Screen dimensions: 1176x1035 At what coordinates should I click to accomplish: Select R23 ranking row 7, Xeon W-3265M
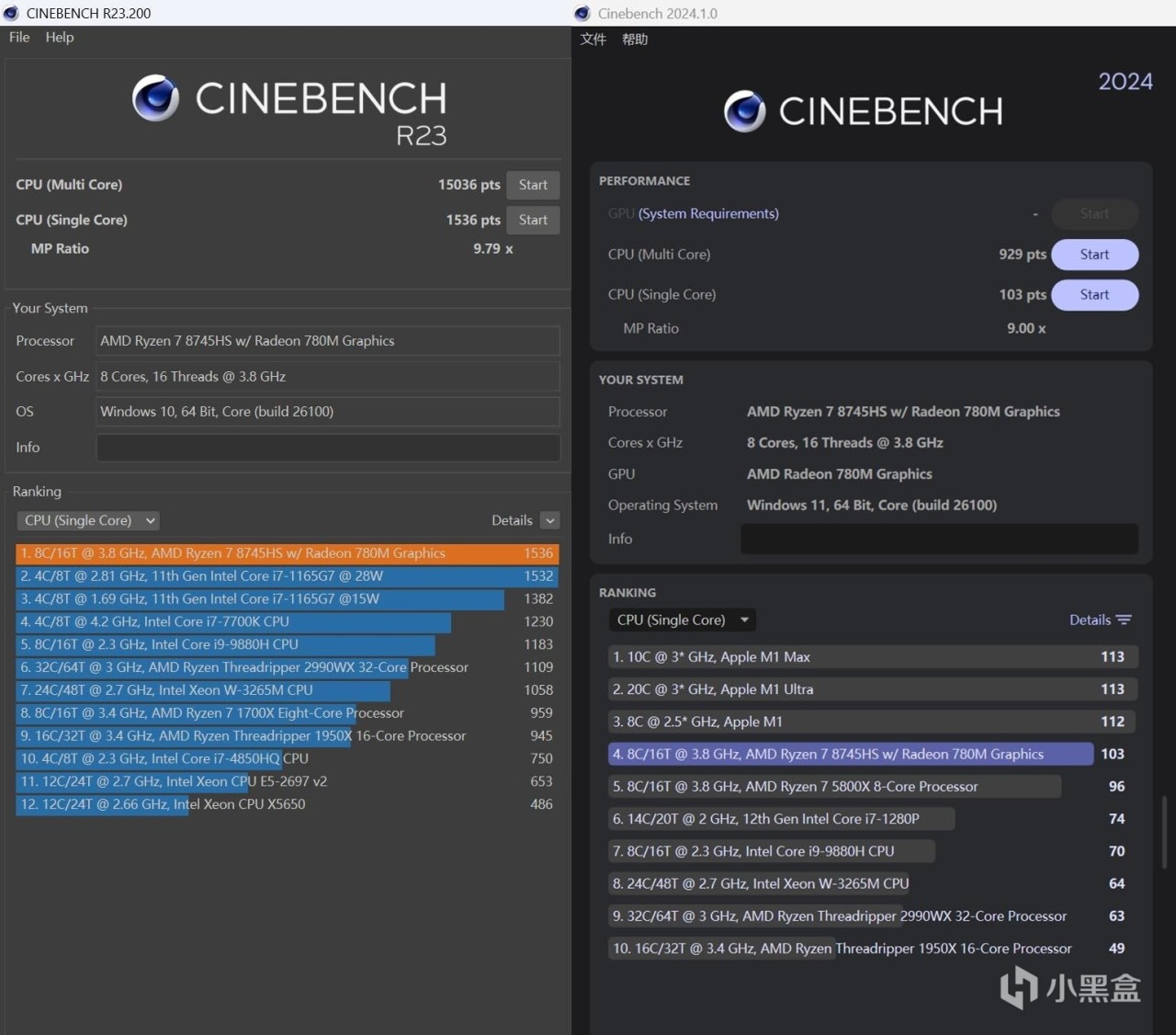[x=287, y=690]
